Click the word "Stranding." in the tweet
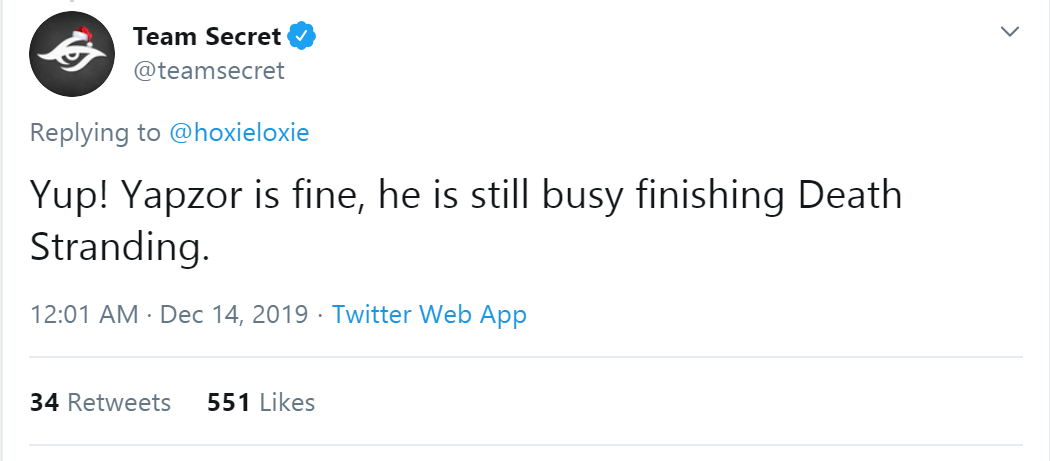The height and width of the screenshot is (461, 1050). [120, 248]
